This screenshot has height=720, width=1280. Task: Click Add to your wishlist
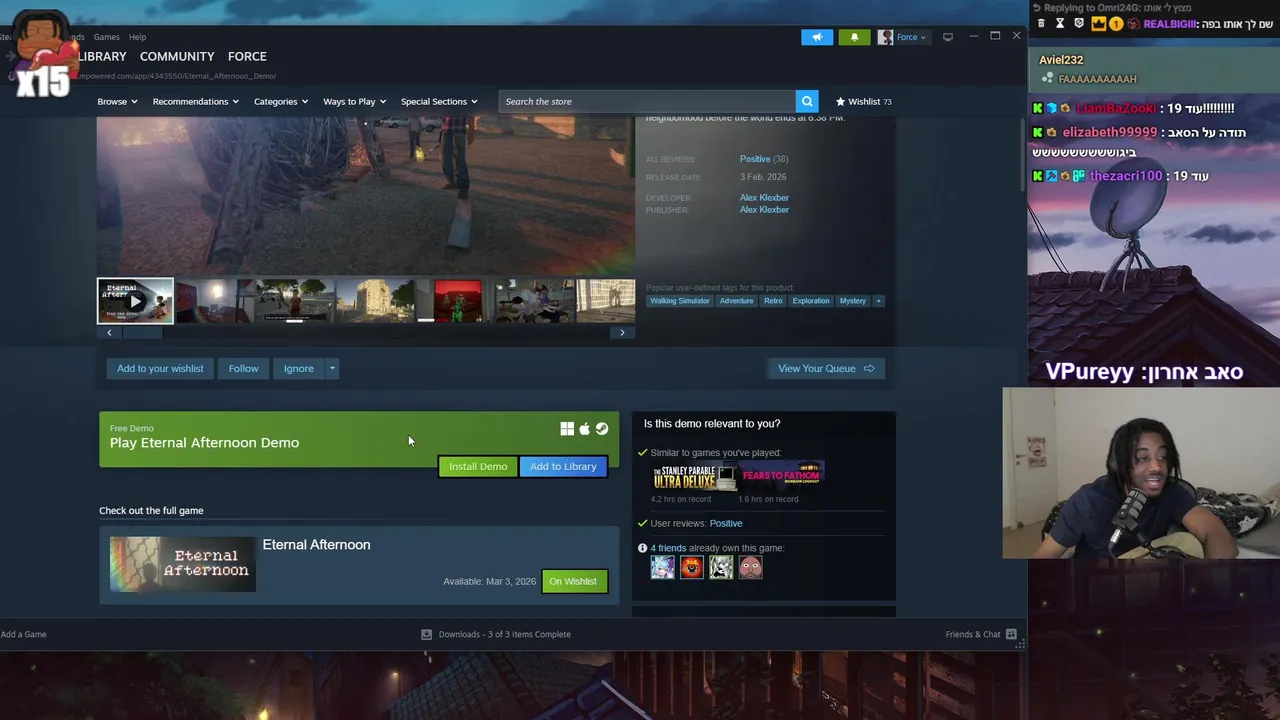click(x=160, y=369)
